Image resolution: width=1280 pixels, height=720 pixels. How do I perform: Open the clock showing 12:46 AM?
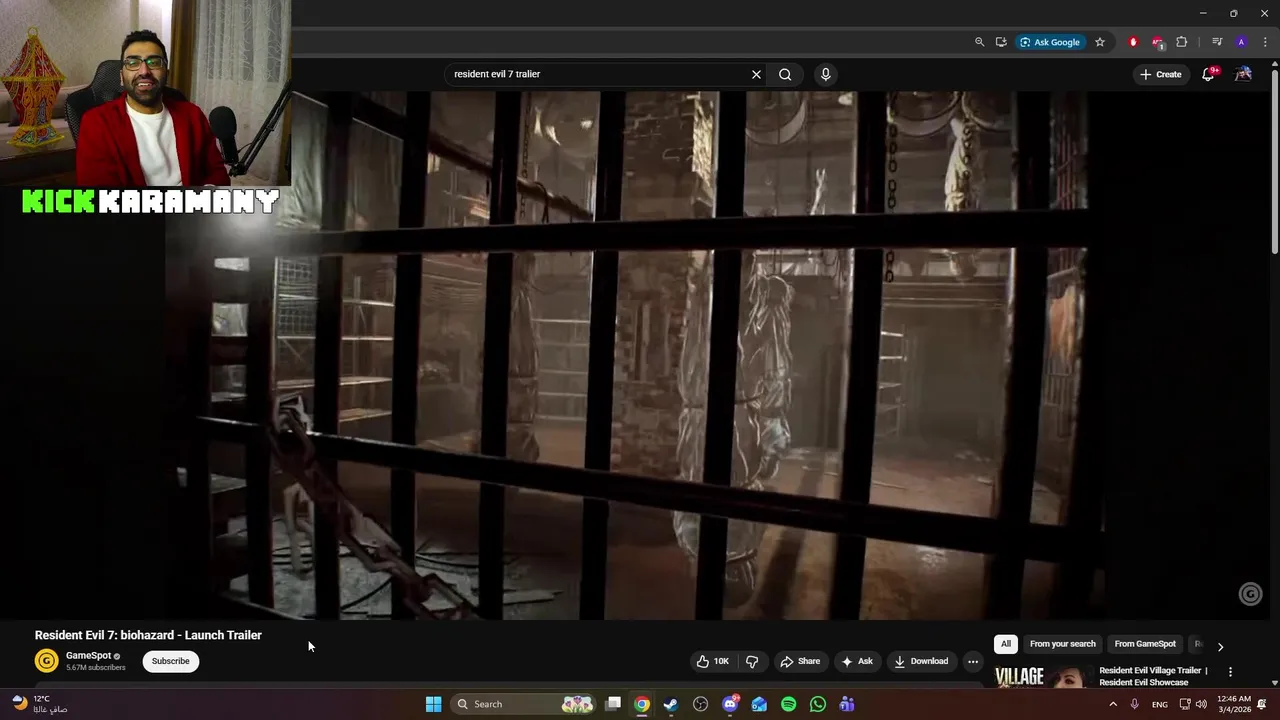pos(1234,704)
